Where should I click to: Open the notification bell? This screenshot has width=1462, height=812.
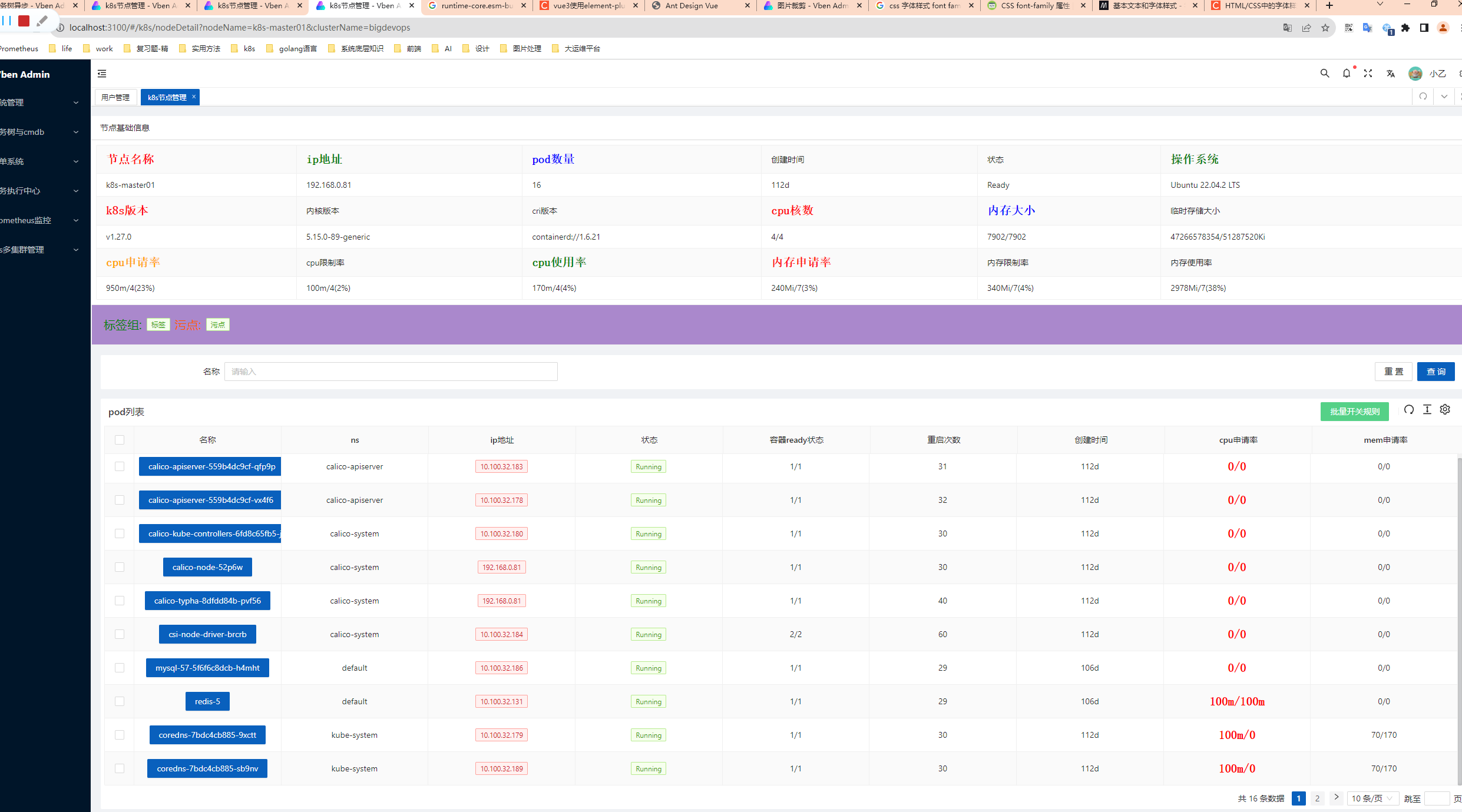click(1347, 74)
